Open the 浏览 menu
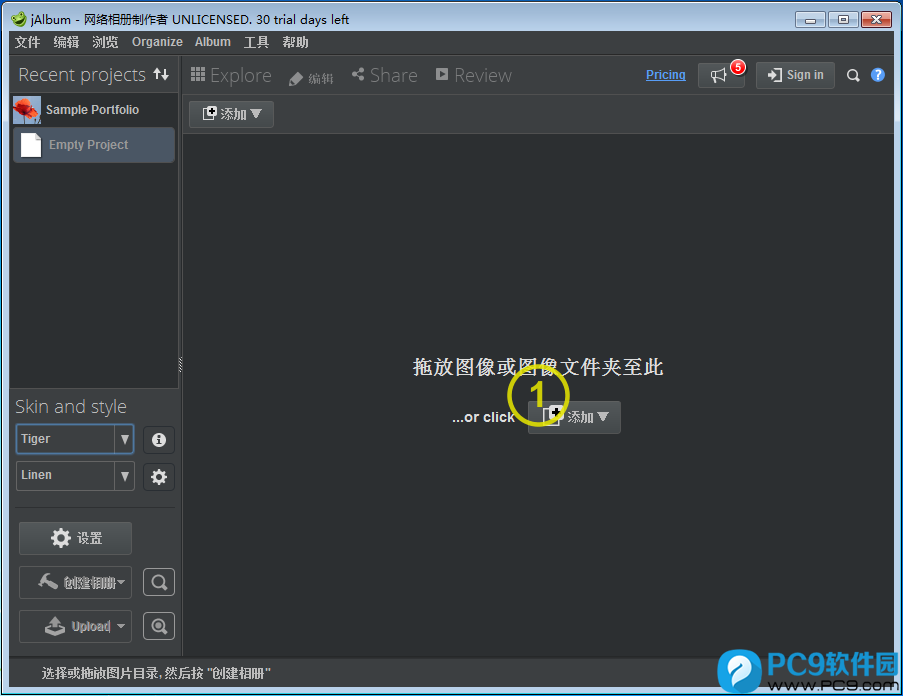The image size is (903, 696). coord(105,42)
